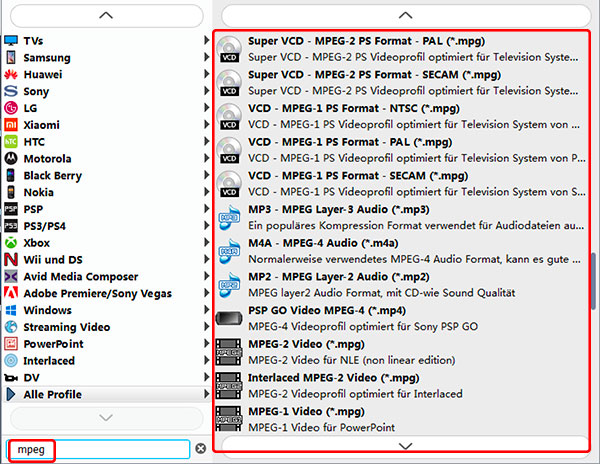The height and width of the screenshot is (464, 600).
Task: Select Super VCD MPEG-2 PAL profile
Action: pos(401,49)
